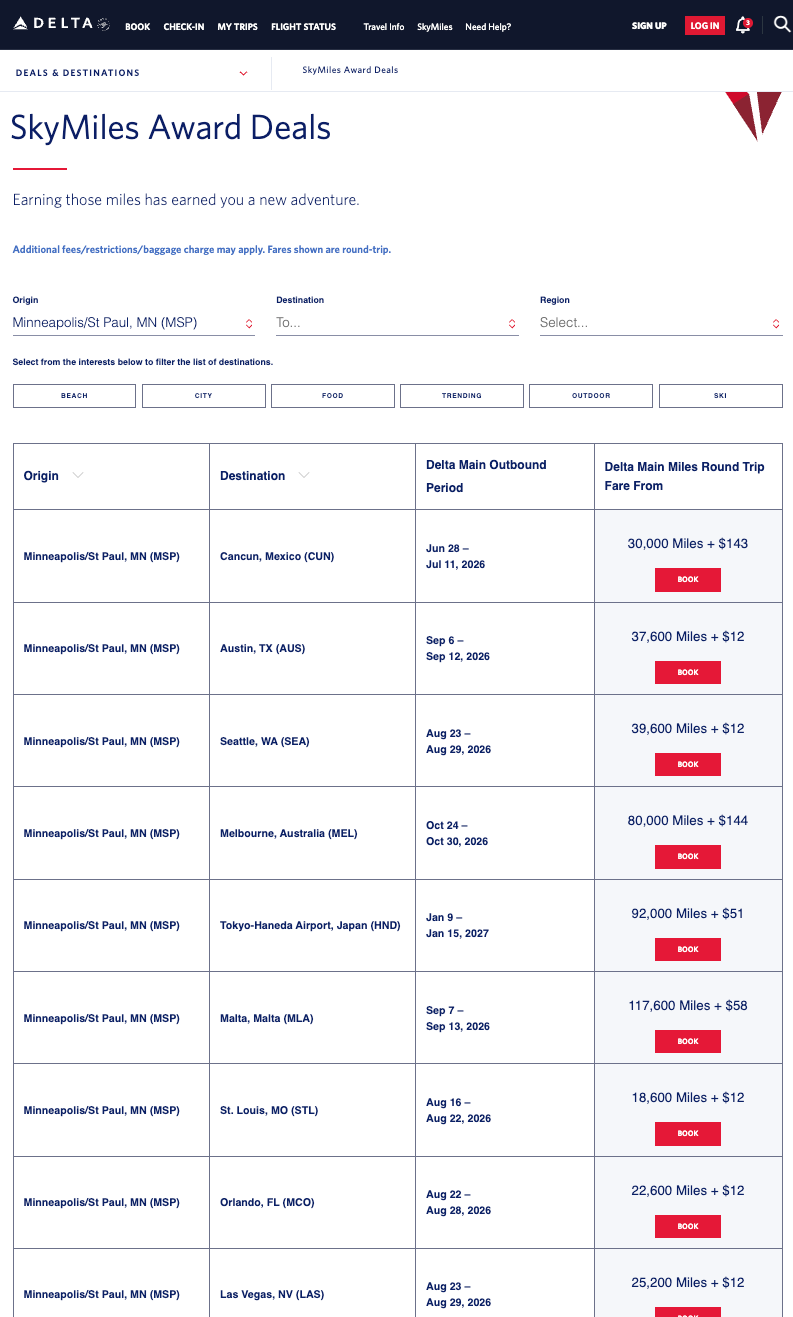
Task: Select the Orlando, FL (MCO) cell
Action: click(267, 1202)
